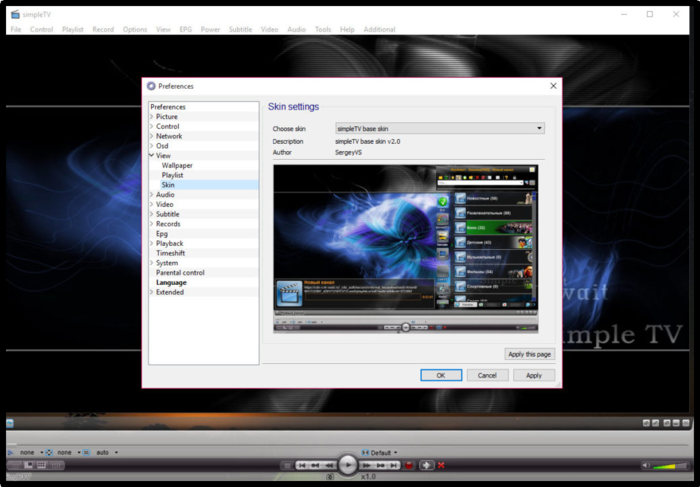This screenshot has width=700, height=487.
Task: Click the OK button
Action: point(441,375)
